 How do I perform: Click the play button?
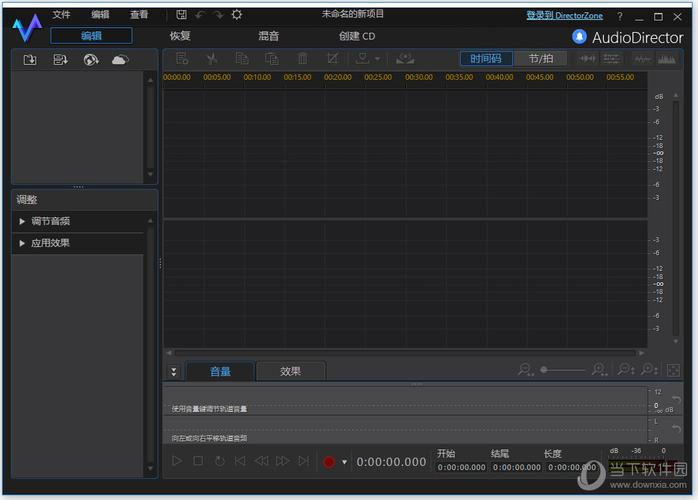177,461
